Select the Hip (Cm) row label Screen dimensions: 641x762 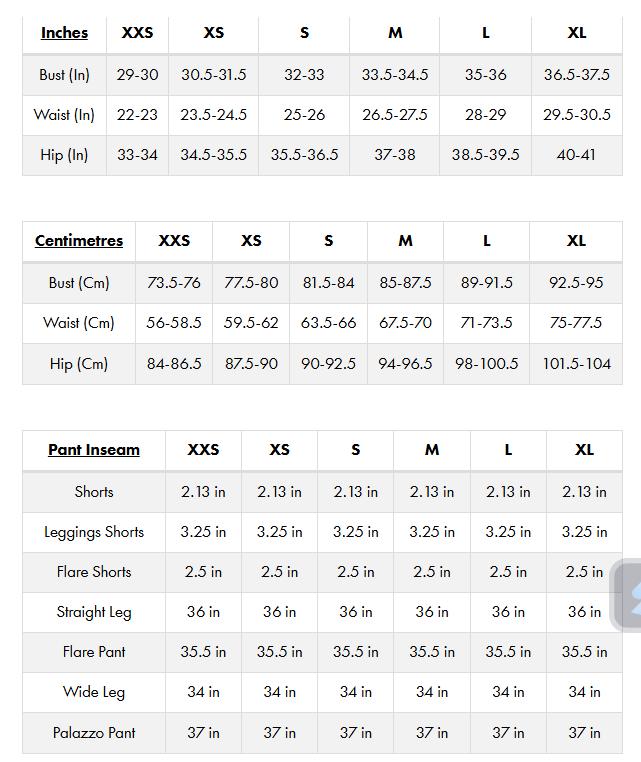(x=79, y=364)
